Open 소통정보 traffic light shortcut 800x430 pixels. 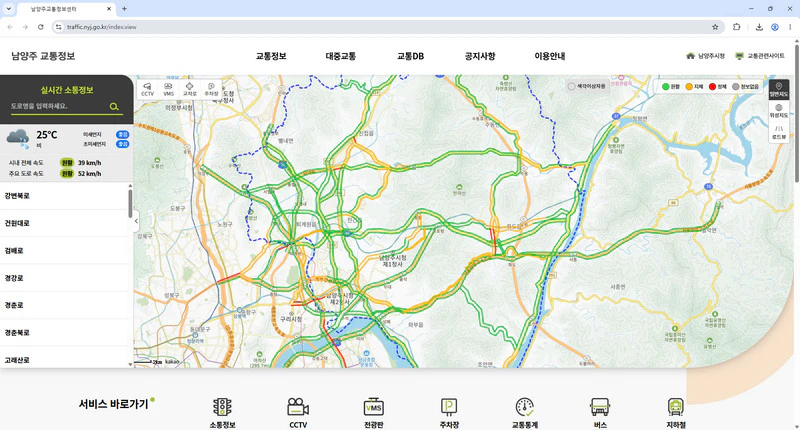pyautogui.click(x=222, y=413)
